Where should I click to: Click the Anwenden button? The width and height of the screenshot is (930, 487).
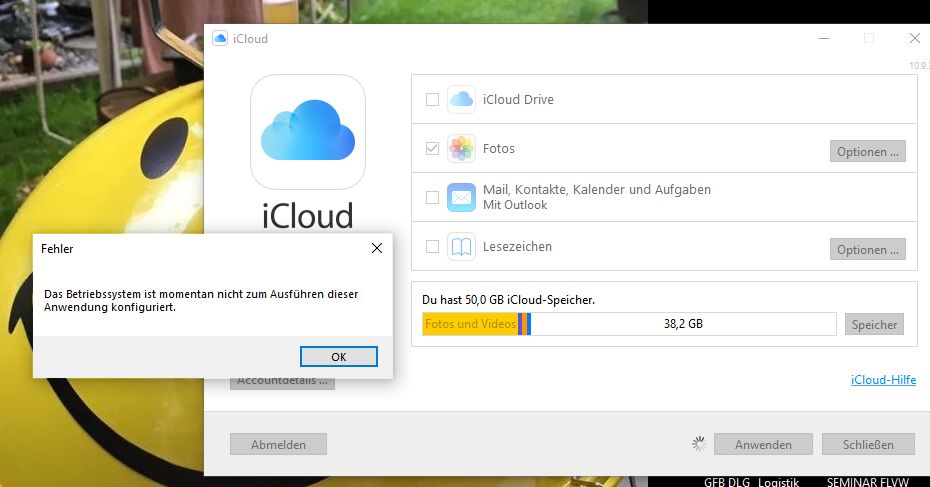pos(763,444)
